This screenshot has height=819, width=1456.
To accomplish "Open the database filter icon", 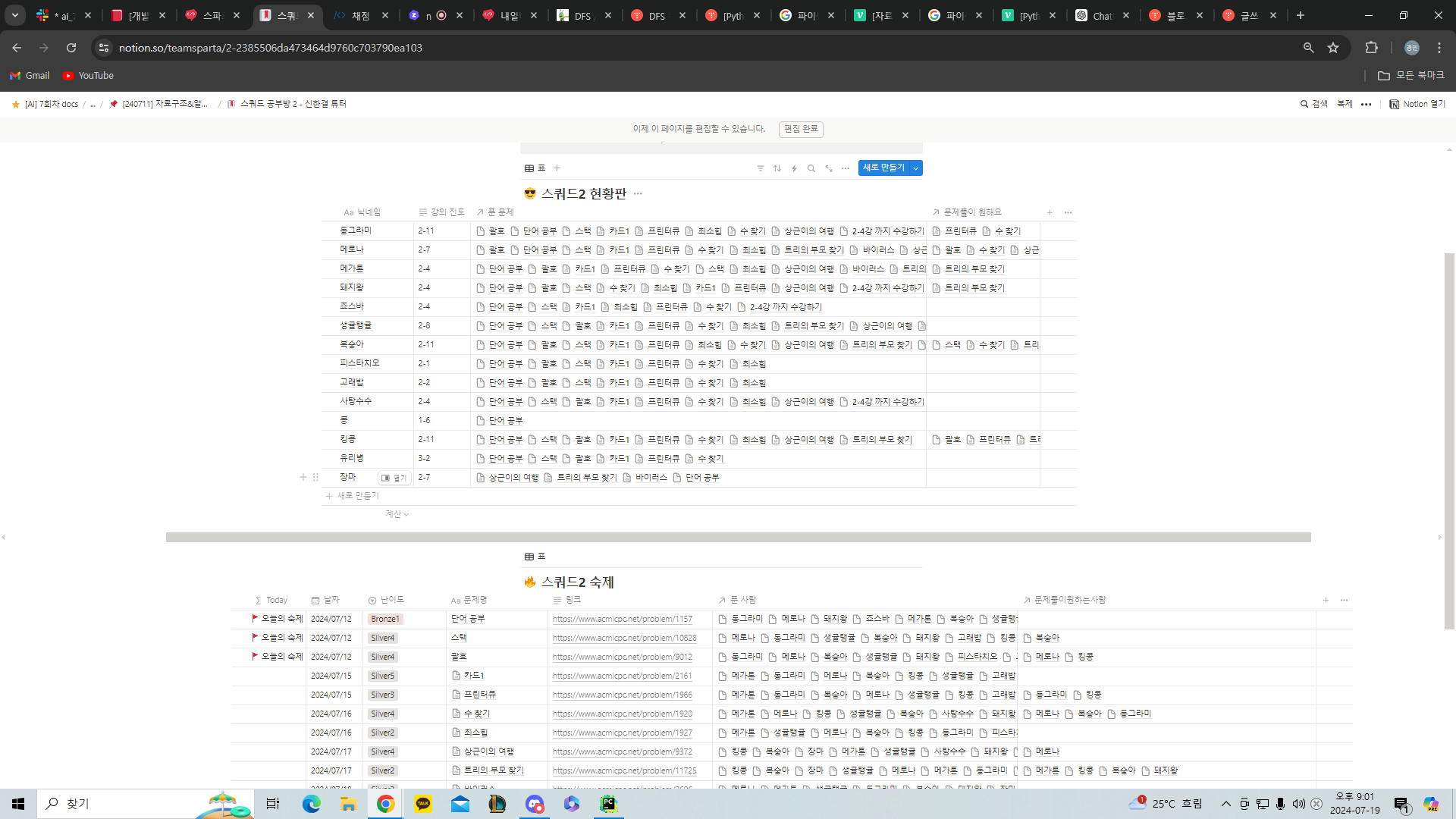I will tap(761, 168).
